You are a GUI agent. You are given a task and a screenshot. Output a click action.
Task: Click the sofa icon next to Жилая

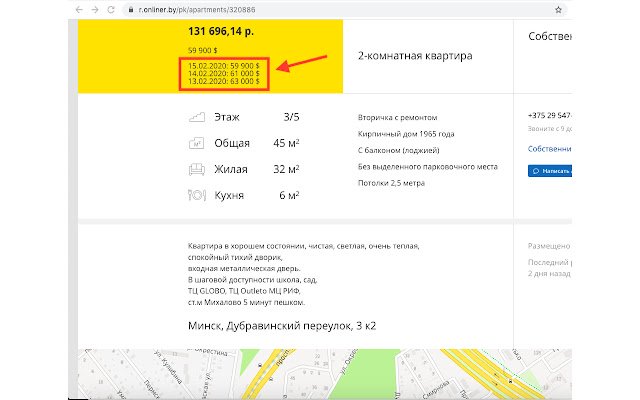[x=197, y=169]
